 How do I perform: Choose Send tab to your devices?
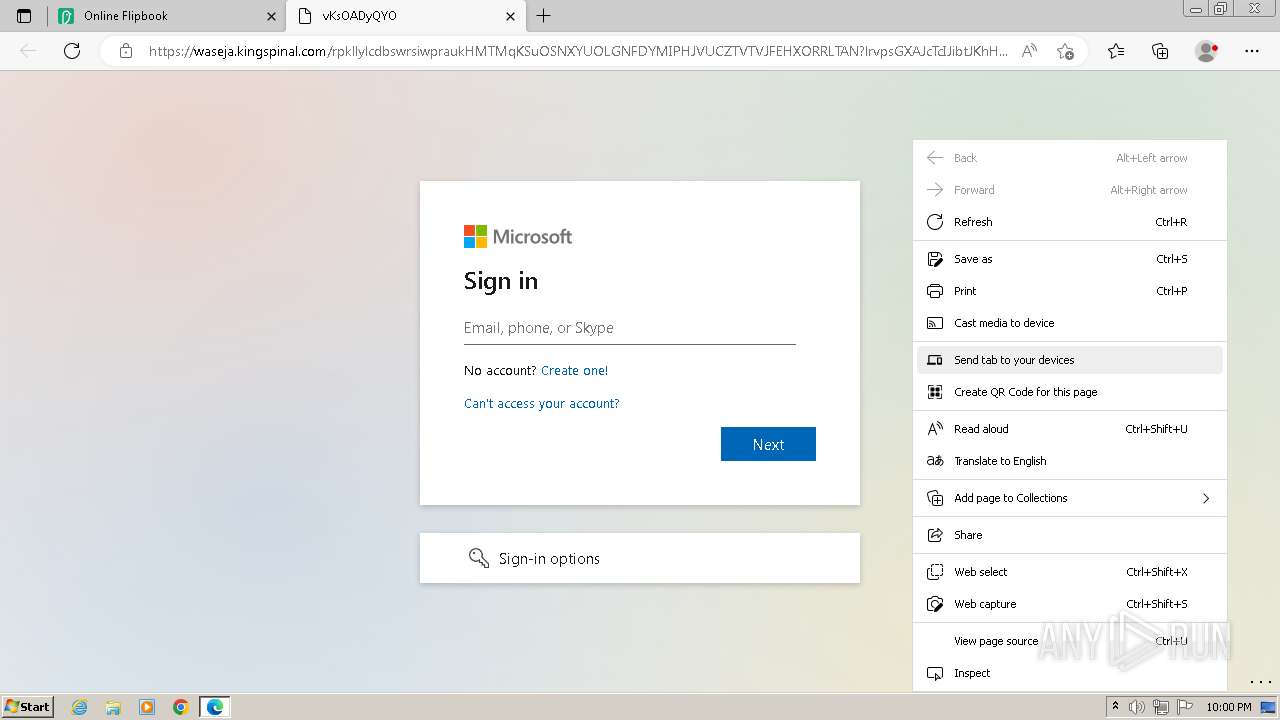1070,360
